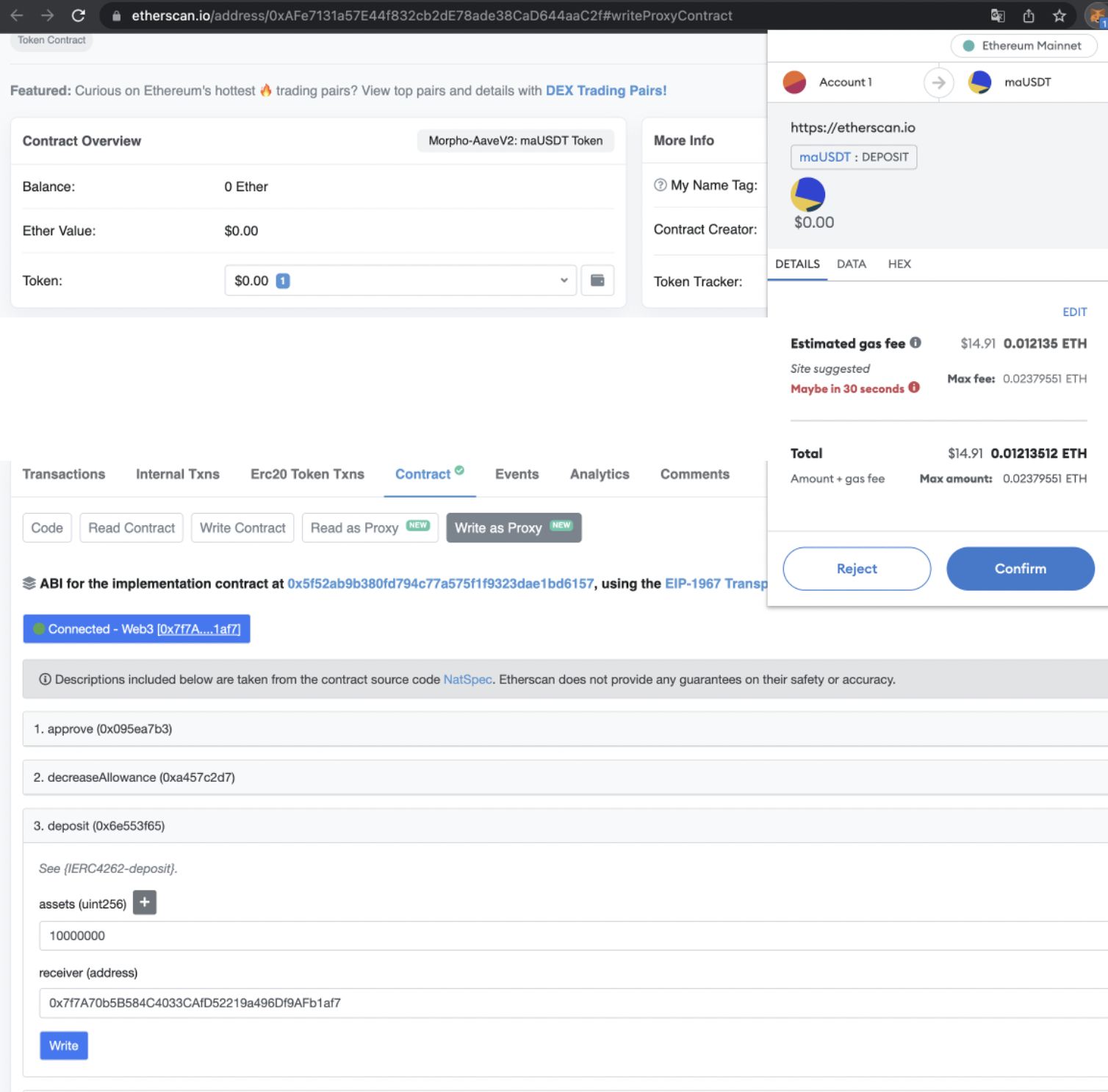Screen dimensions: 1108x1092
Task: Click the My Name Tag help icon
Action: (x=660, y=185)
